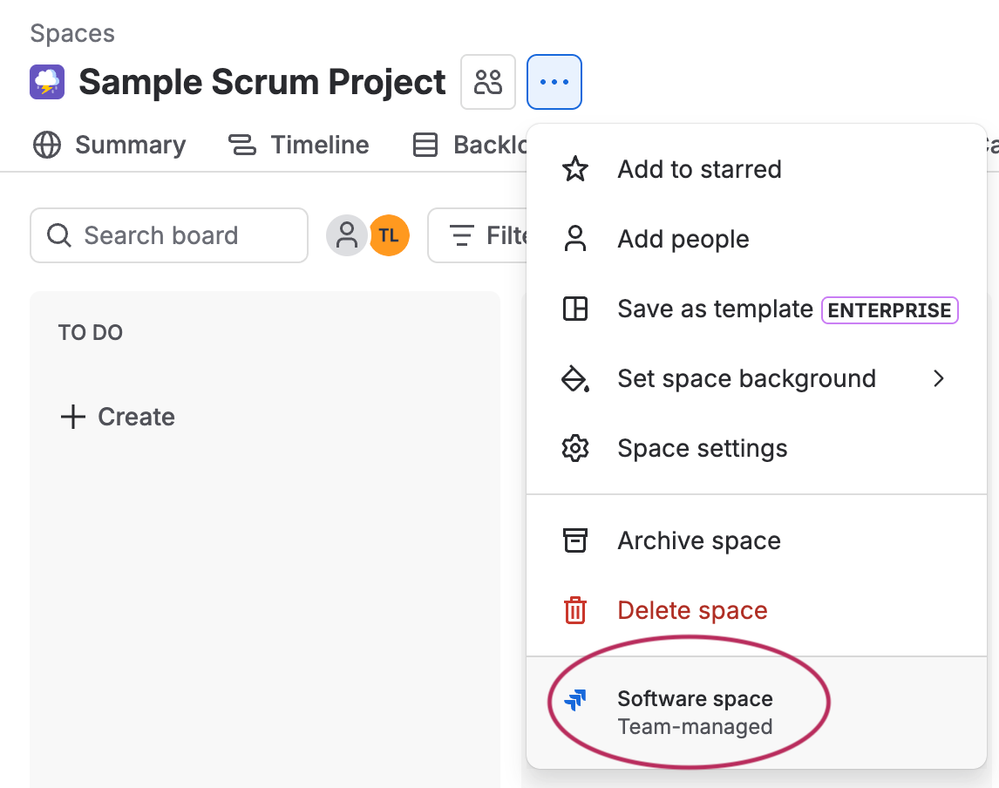Click the star icon for Add to starred
Screen dimensions: 999x788
575,169
